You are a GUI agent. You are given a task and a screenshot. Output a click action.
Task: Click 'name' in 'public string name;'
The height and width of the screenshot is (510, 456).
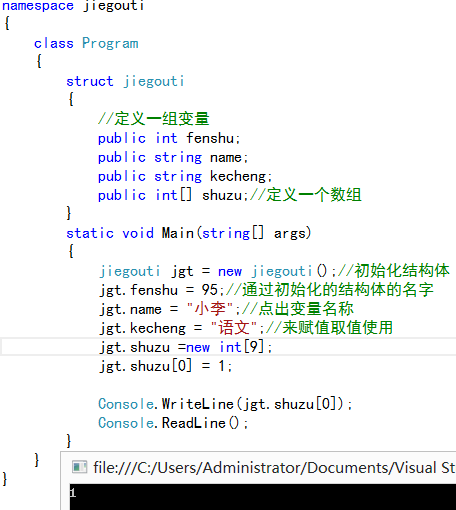click(x=226, y=157)
